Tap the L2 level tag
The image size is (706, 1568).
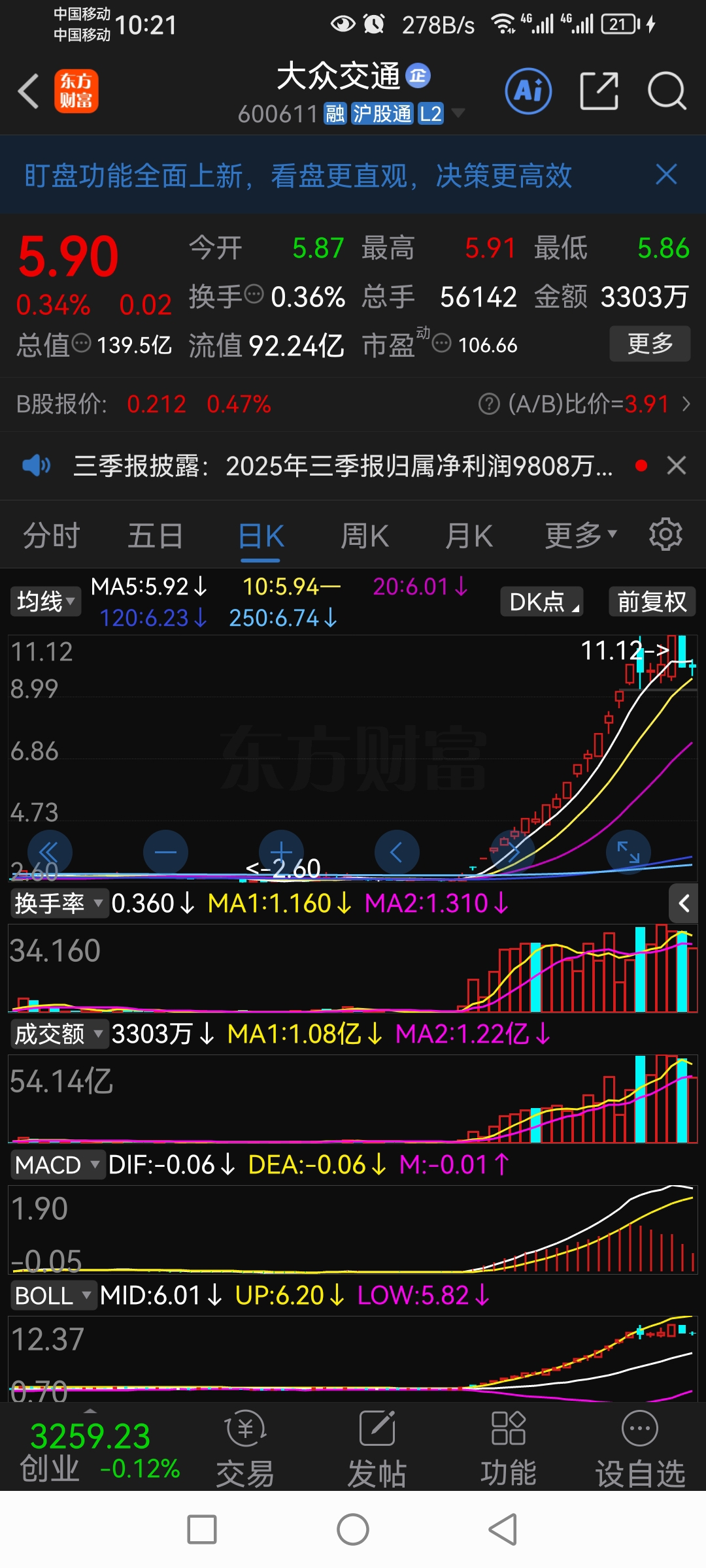[x=430, y=114]
